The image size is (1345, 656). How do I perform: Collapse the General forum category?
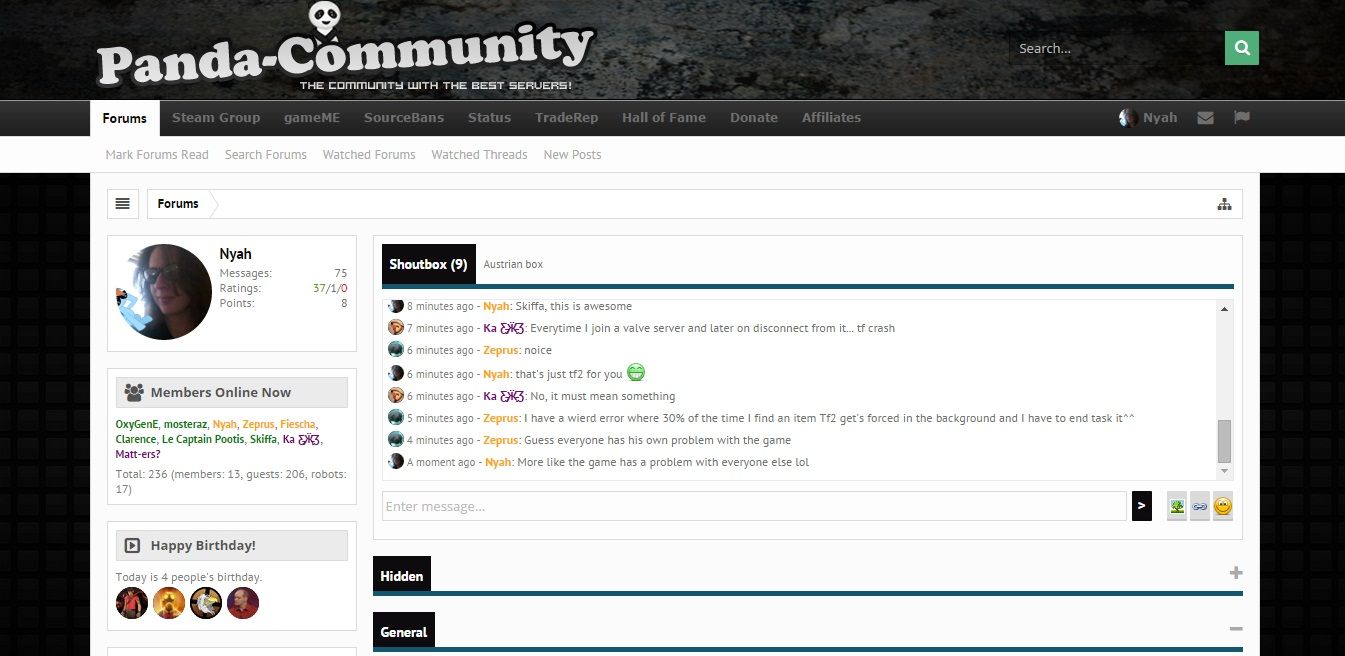pos(1236,629)
